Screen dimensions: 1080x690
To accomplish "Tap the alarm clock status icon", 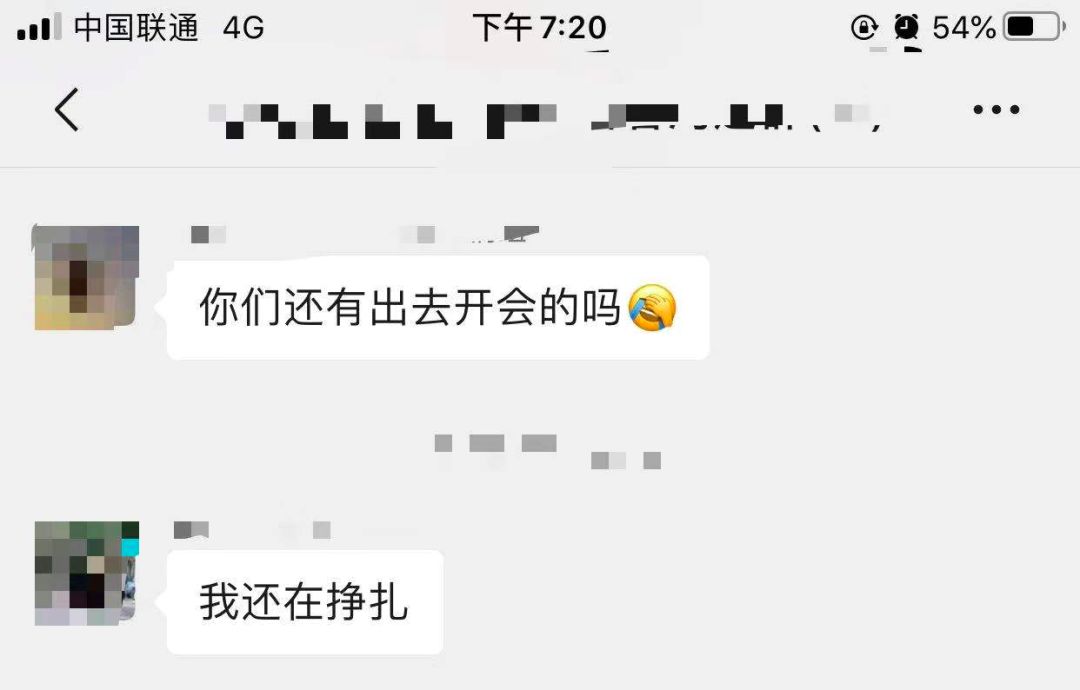I will coord(906,28).
